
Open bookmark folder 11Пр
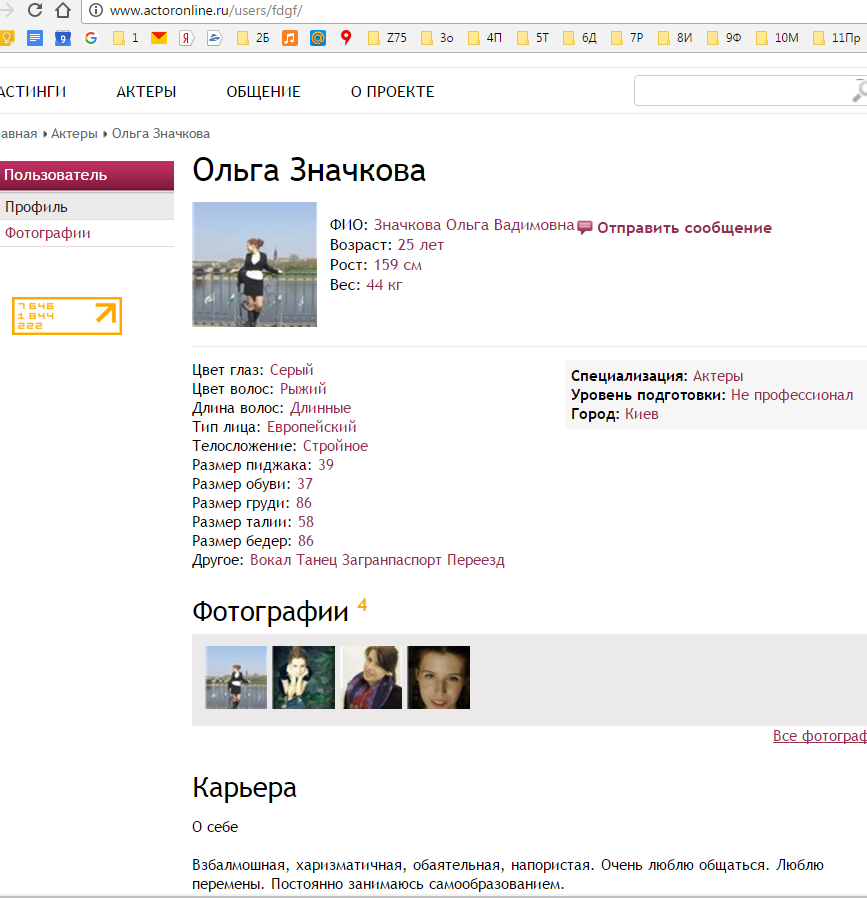coord(837,38)
